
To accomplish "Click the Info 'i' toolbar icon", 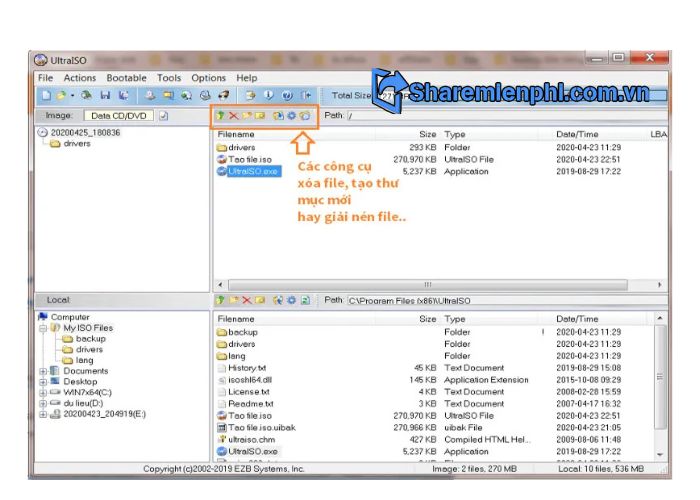I will pos(268,95).
